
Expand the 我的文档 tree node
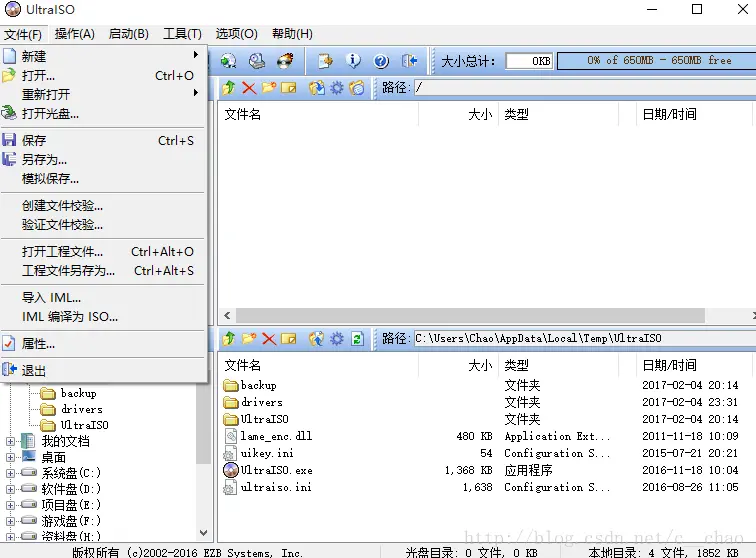(10, 441)
